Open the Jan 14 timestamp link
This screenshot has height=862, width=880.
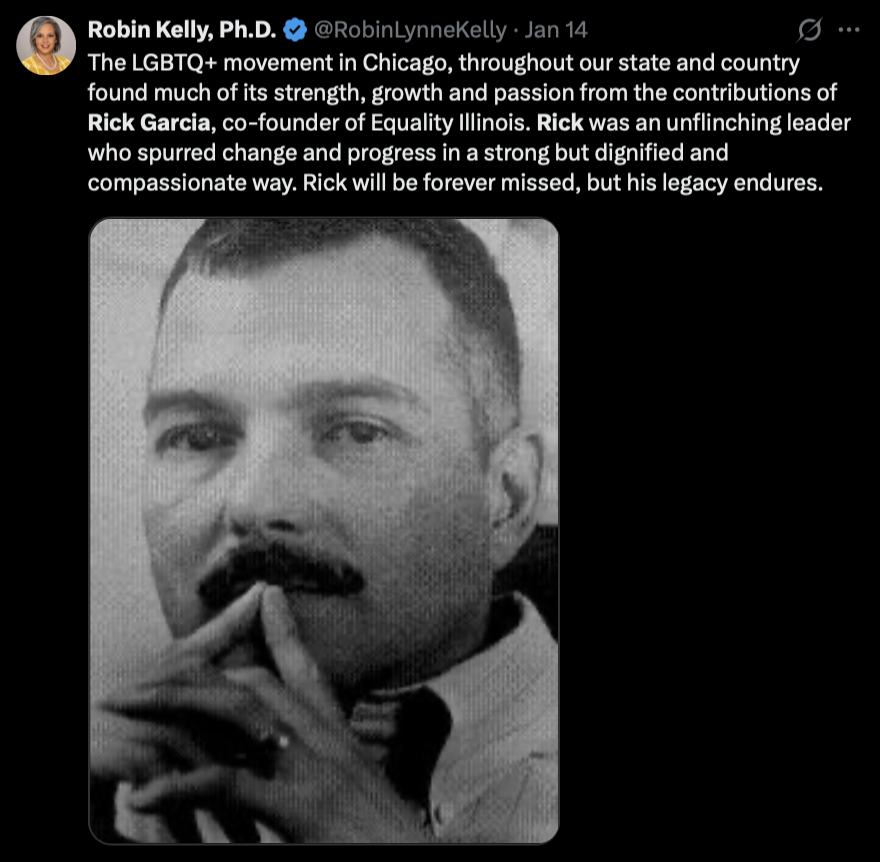tap(546, 31)
